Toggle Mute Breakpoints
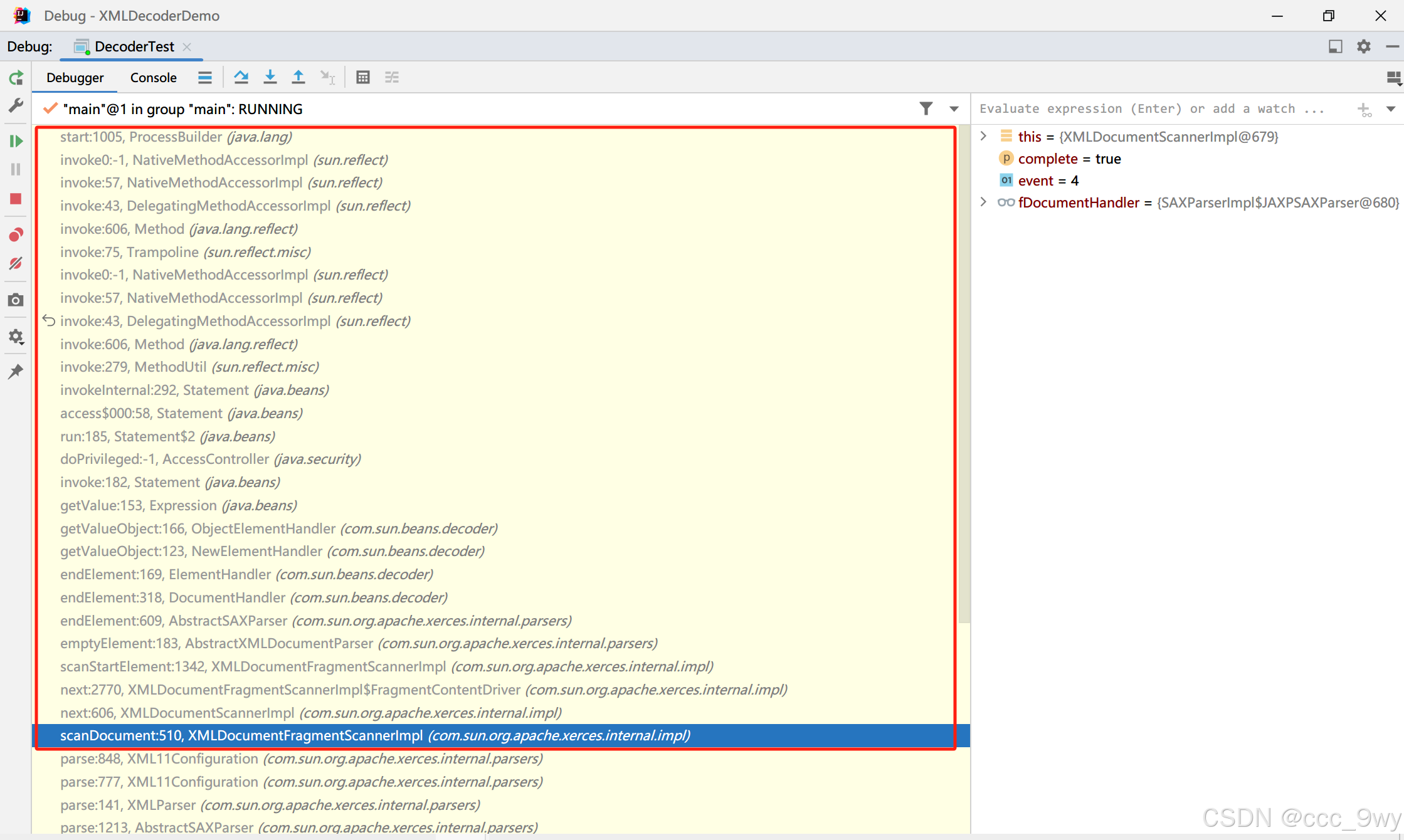The image size is (1404, 840). tap(16, 263)
